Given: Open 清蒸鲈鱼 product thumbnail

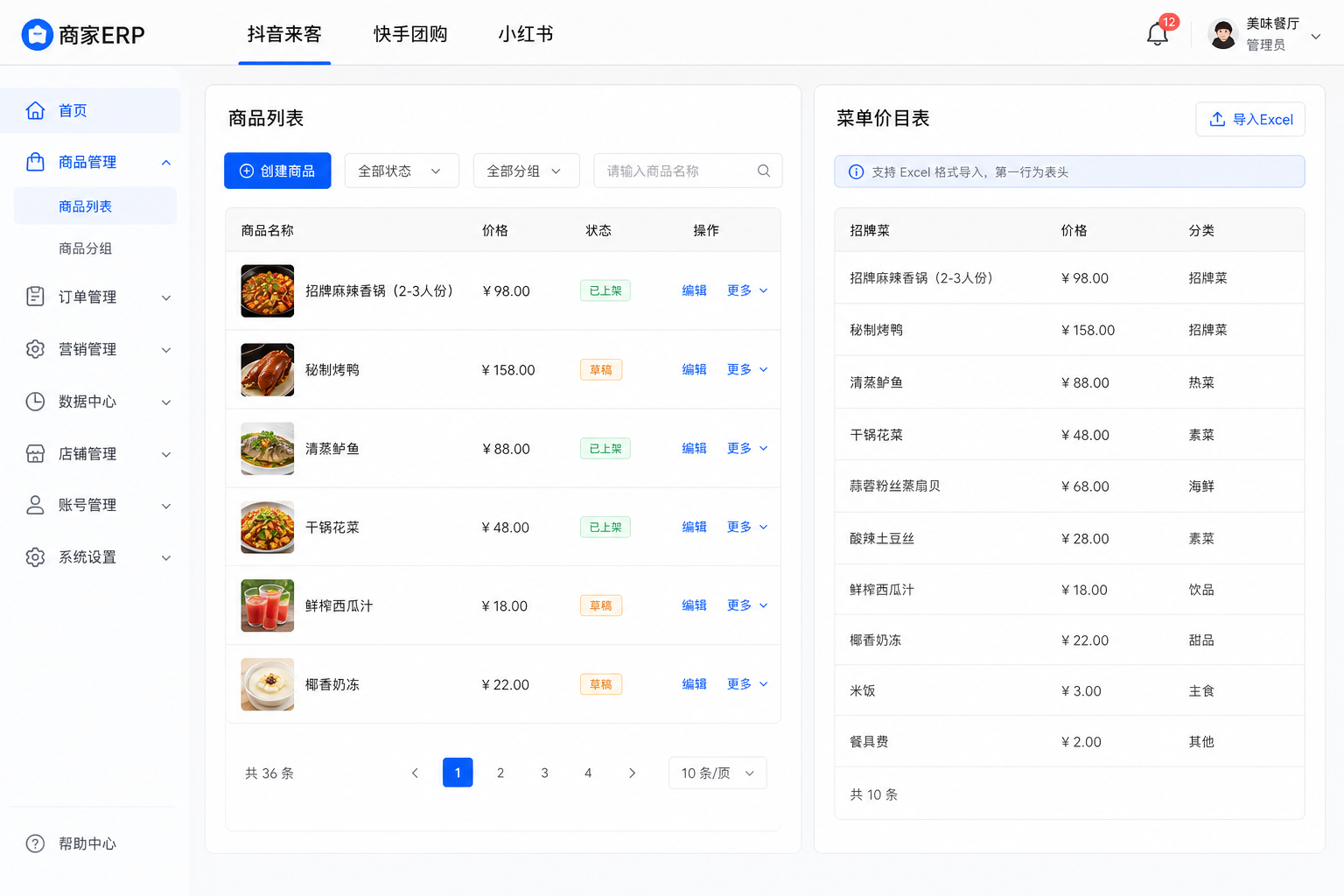Looking at the screenshot, I should (x=268, y=448).
